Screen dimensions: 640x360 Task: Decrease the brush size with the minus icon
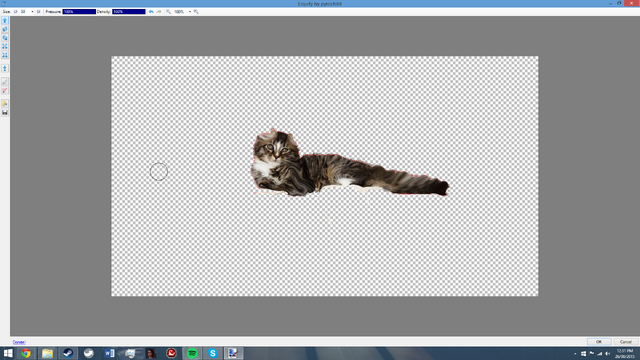(x=16, y=12)
